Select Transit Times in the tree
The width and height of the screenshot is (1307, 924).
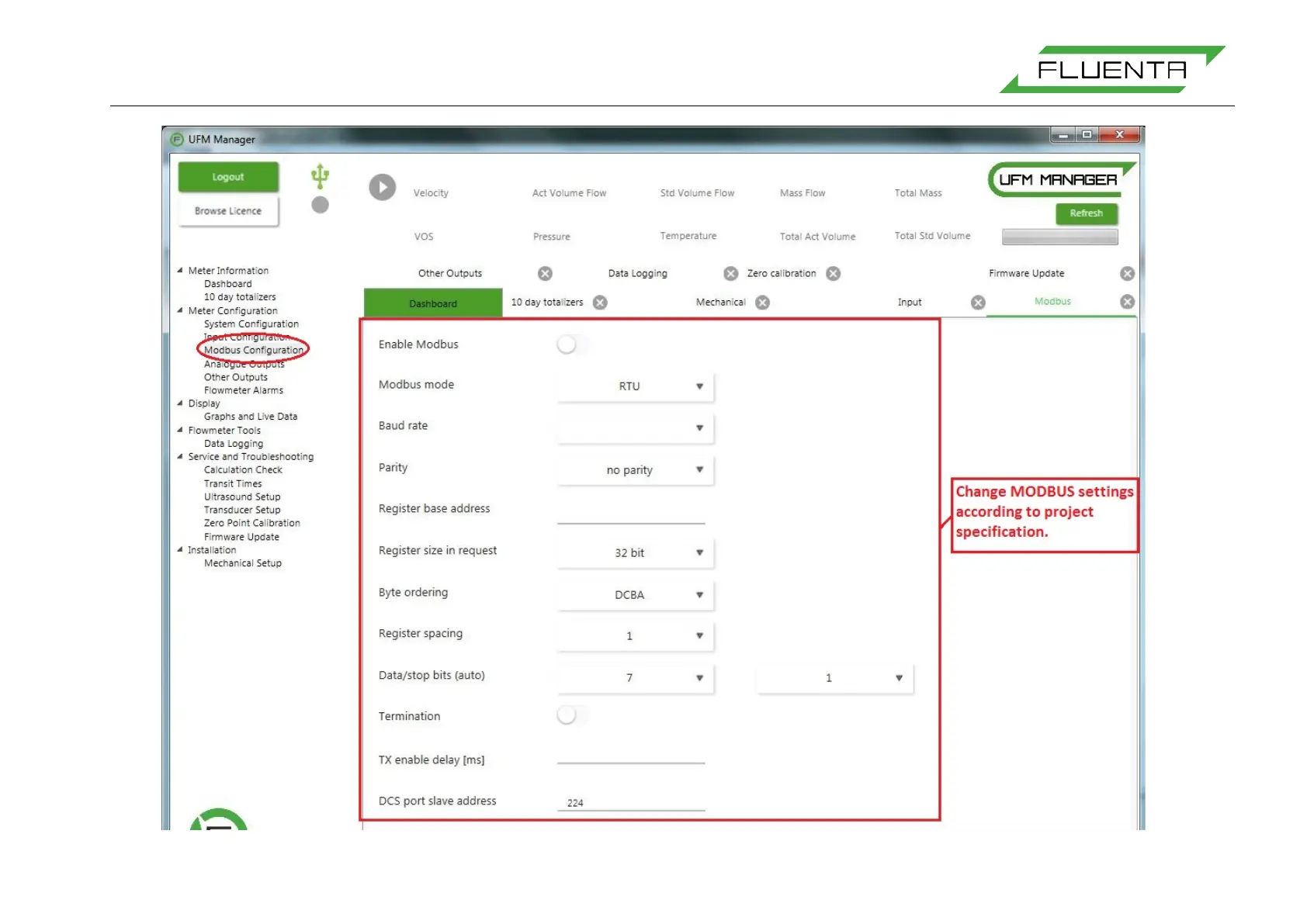coord(233,483)
